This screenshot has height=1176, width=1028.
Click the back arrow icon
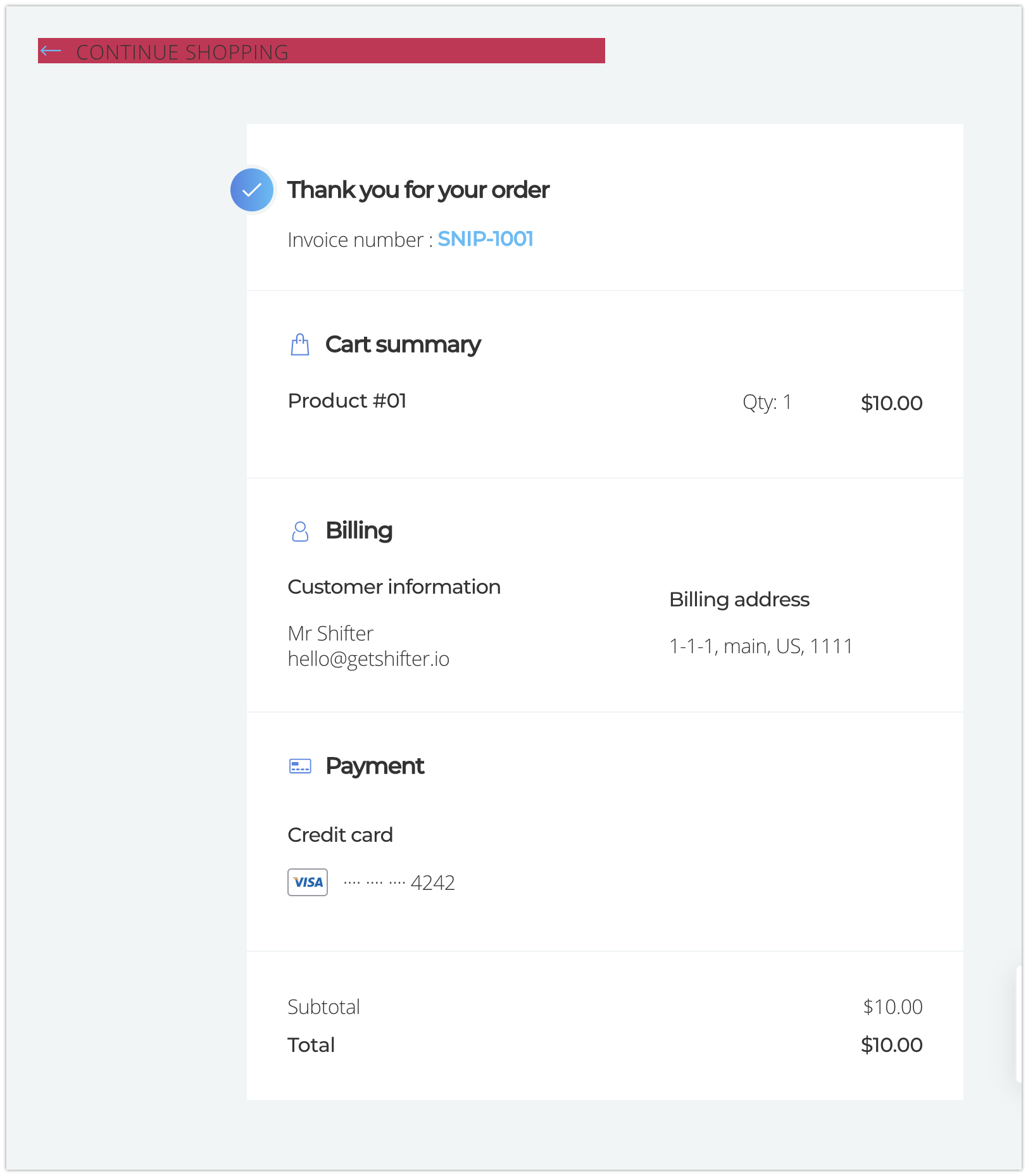51,51
